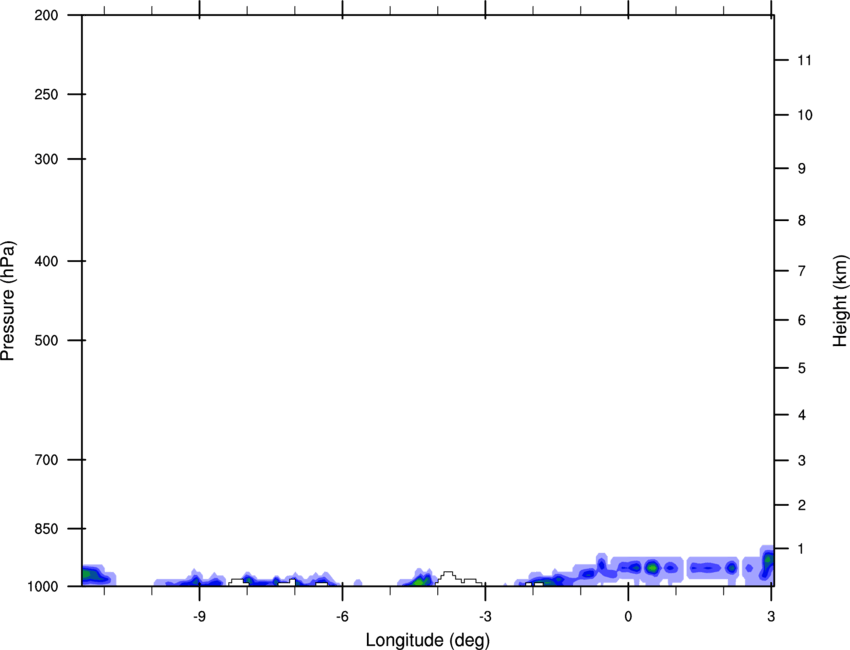This screenshot has width=850, height=650.
Task: Click the 9 km height label
Action: pyautogui.click(x=802, y=169)
